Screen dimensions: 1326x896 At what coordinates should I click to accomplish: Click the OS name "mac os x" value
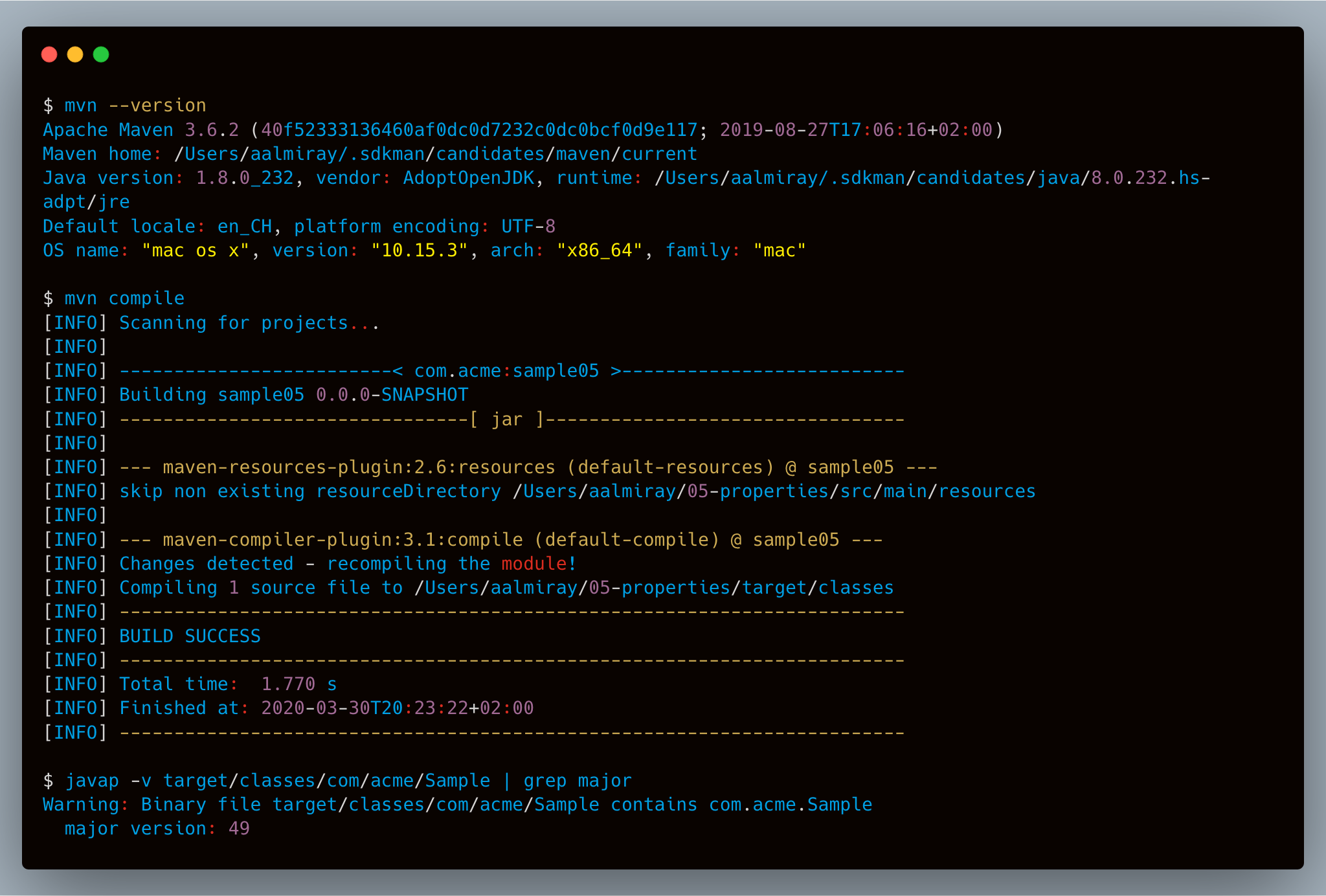pos(196,251)
